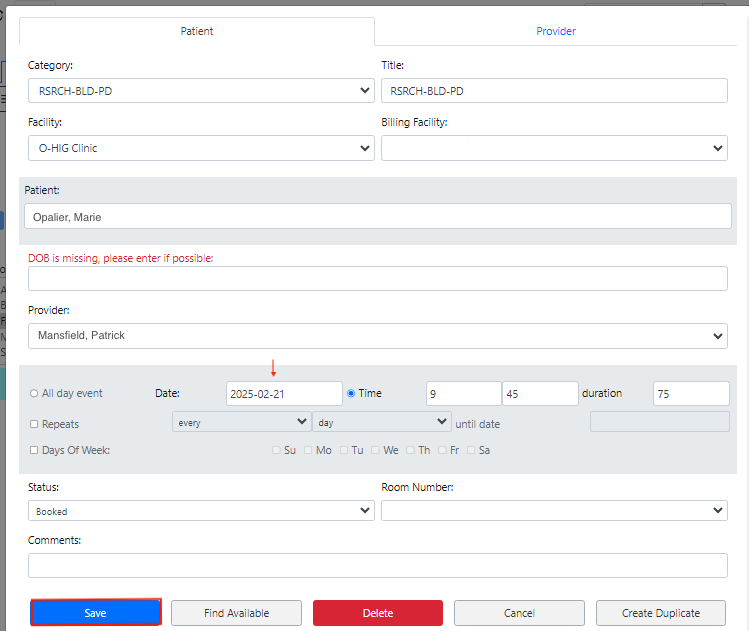Open the Category dropdown
The width and height of the screenshot is (749, 631).
point(201,91)
